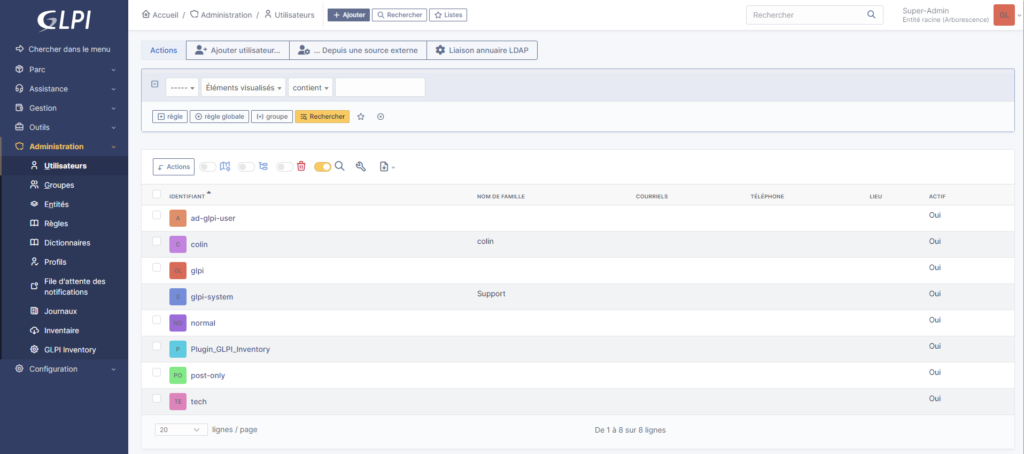Open the GL user avatar menu
1024x454 pixels.
(1004, 14)
